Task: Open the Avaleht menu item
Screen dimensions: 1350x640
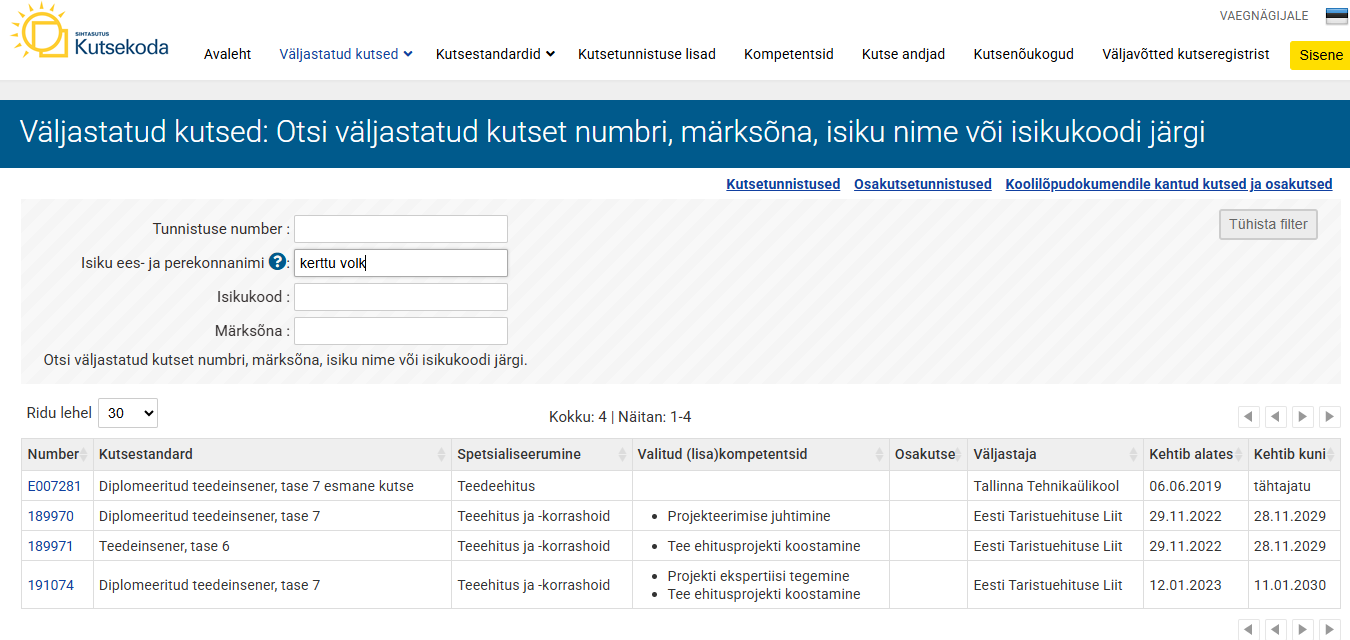Action: pyautogui.click(x=227, y=54)
